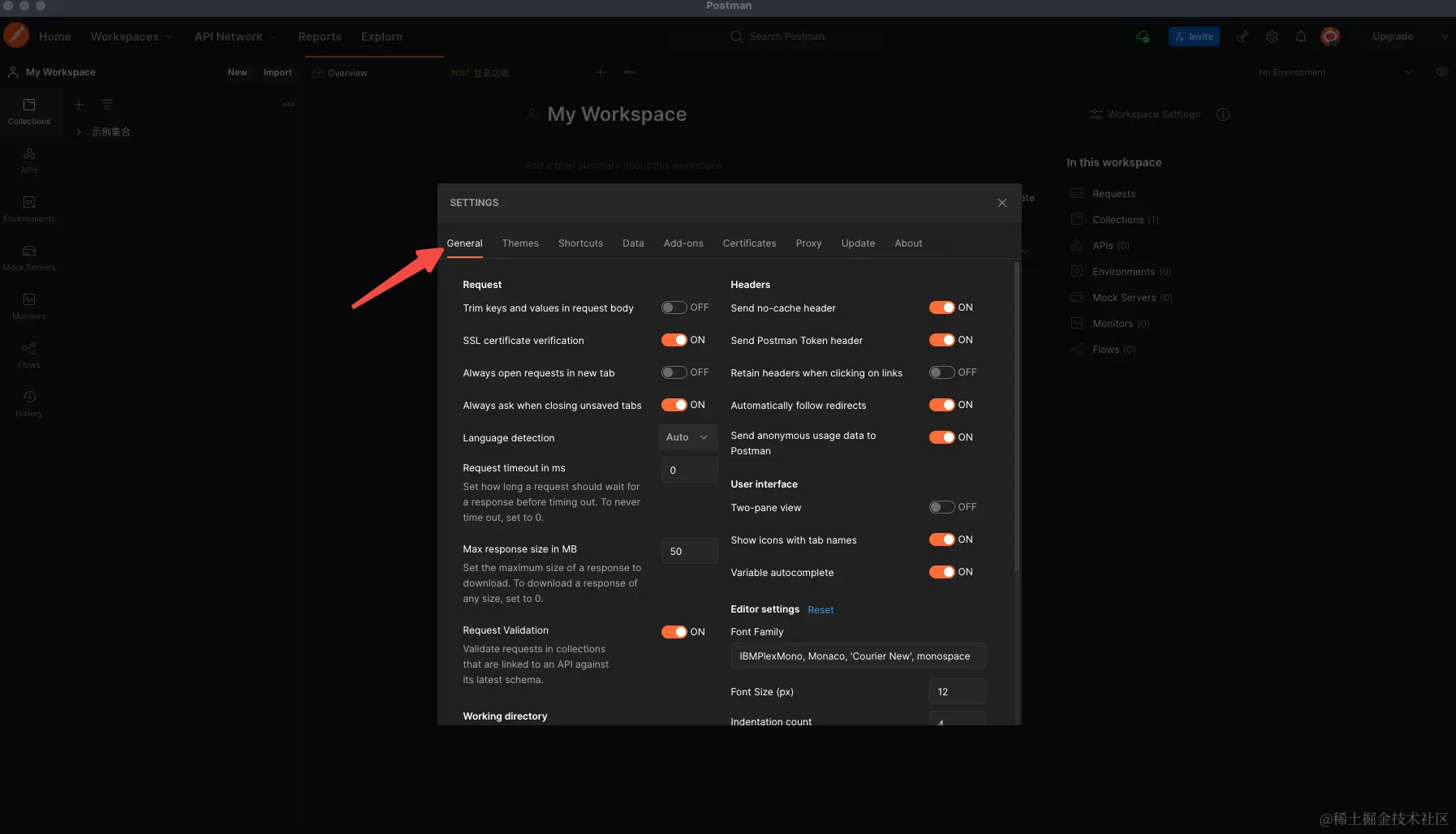Open the Collections sidebar icon
Screen dimensions: 1456x834
[x=29, y=111]
